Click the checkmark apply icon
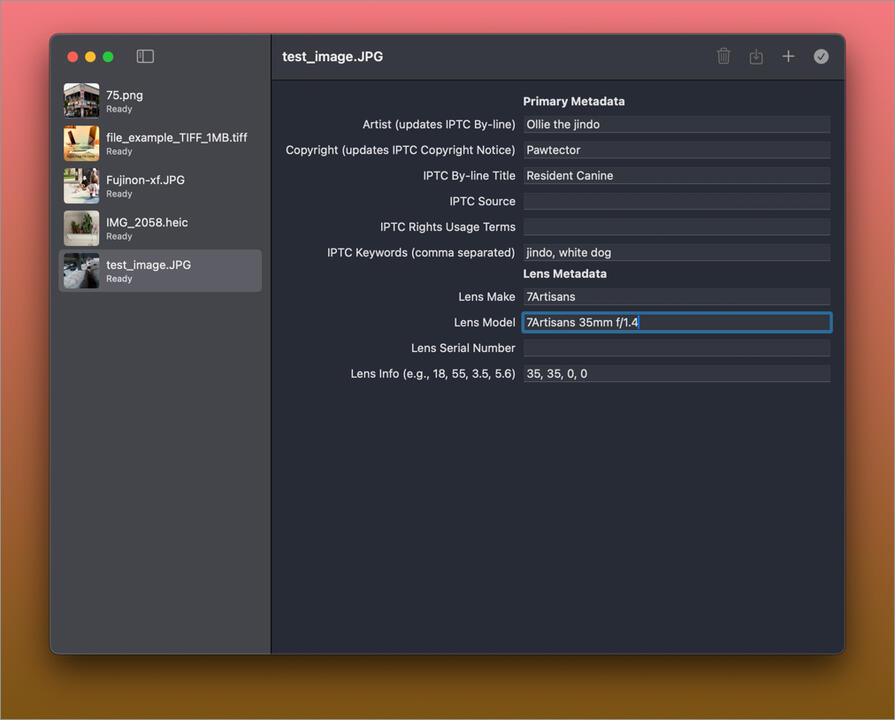Screen dimensions: 895x720 click(821, 57)
